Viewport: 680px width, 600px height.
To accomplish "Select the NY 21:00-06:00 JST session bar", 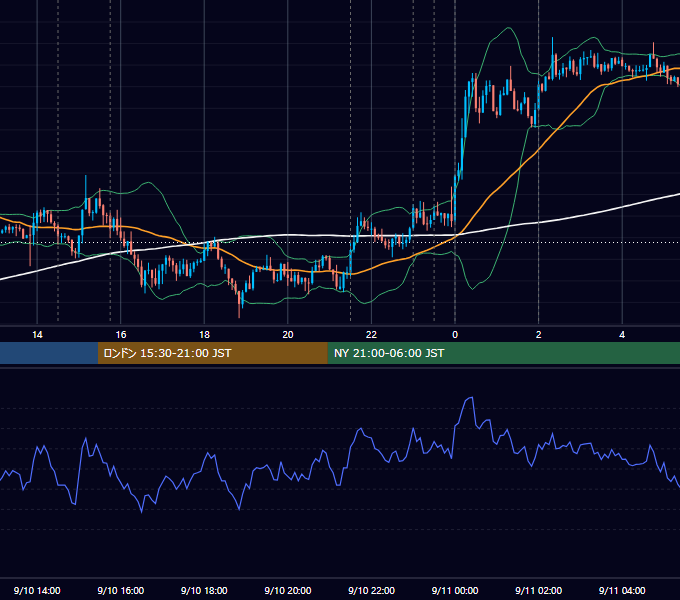I will tap(503, 353).
